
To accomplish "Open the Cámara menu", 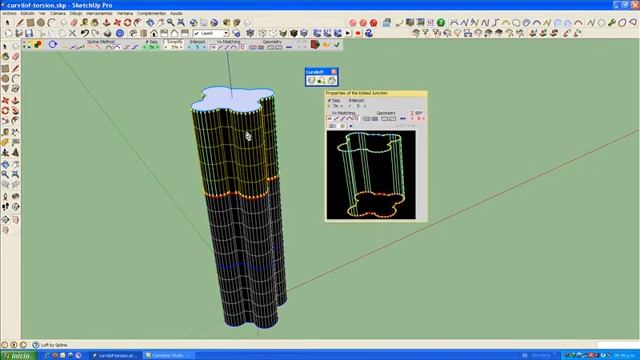I will pos(58,13).
